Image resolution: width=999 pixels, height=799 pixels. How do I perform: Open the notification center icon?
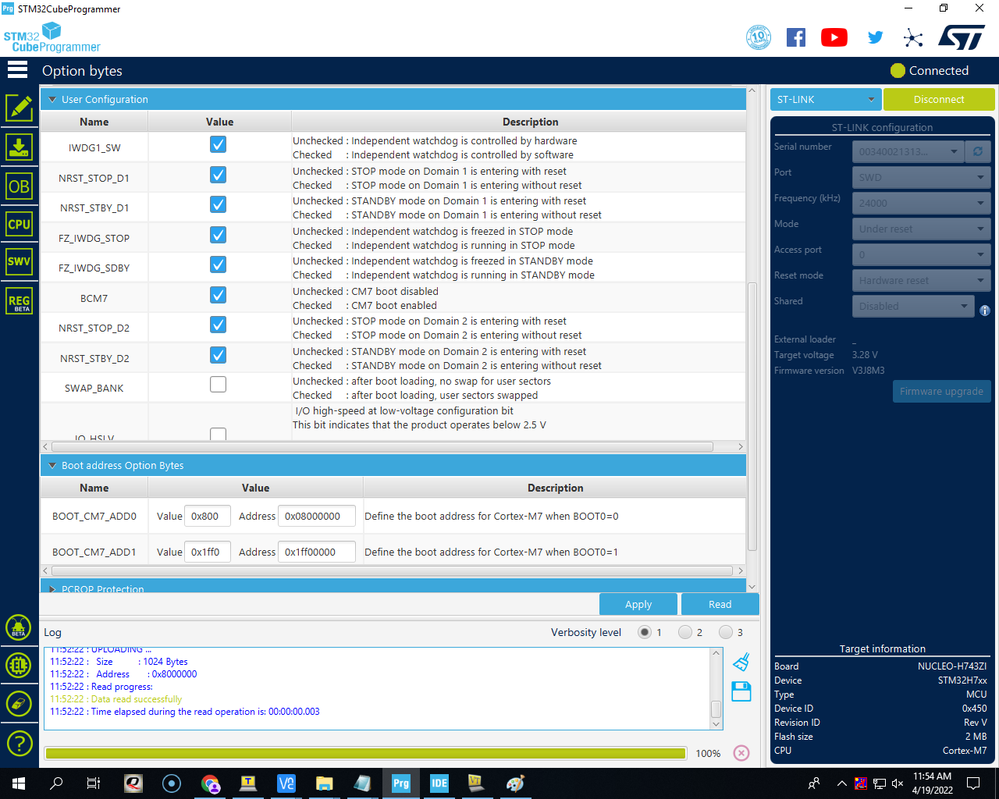pyautogui.click(x=973, y=783)
